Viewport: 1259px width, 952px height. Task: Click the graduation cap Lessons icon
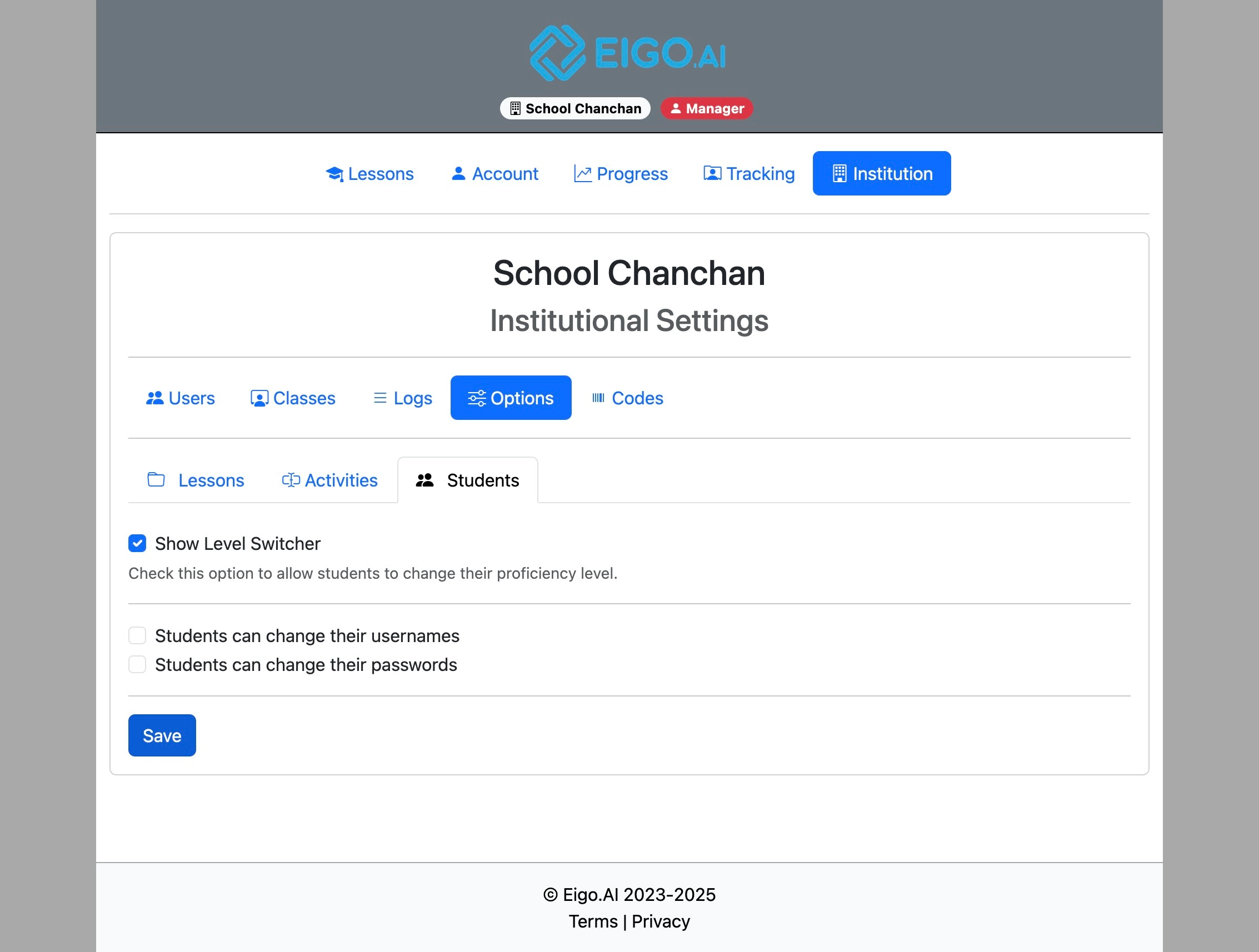tap(334, 174)
